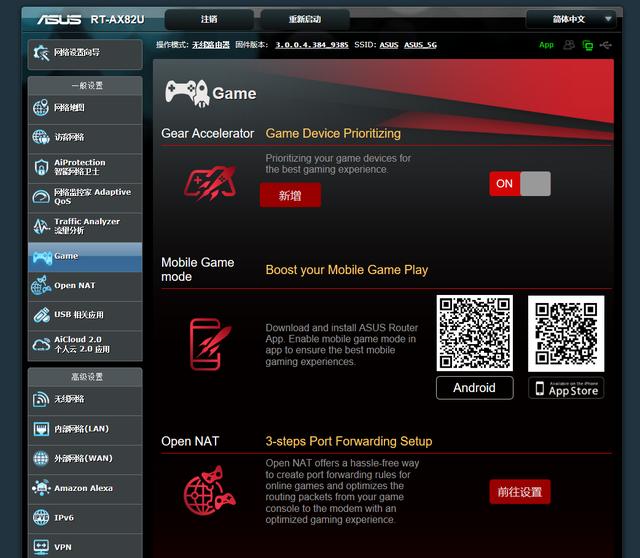Click the ASUS_5G SSID link

click(420, 45)
